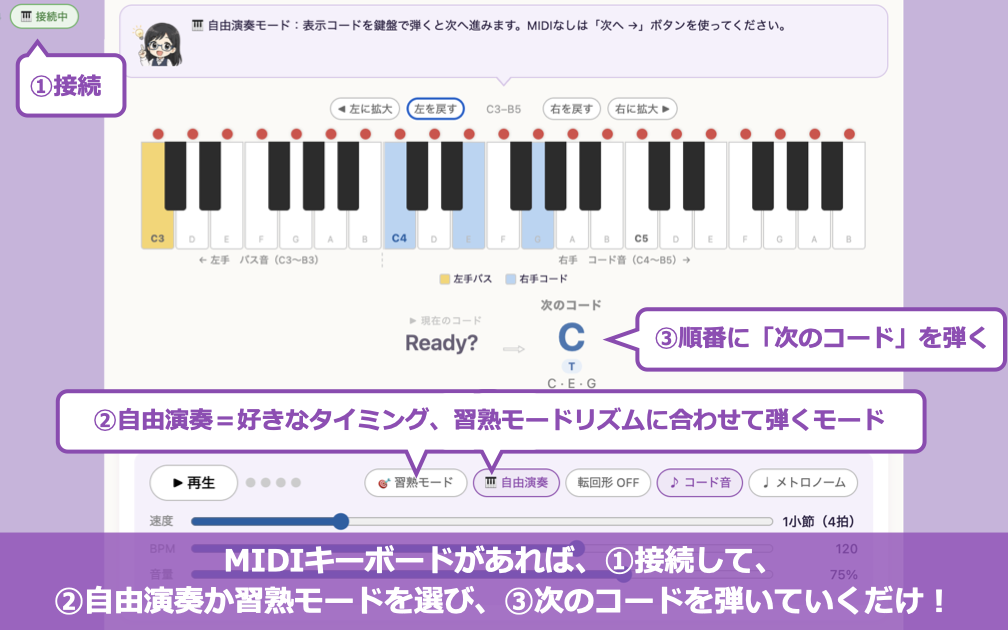Viewport: 1008px width, 630px height.
Task: Play the black C#3 key next to C3
Action: coord(176,176)
